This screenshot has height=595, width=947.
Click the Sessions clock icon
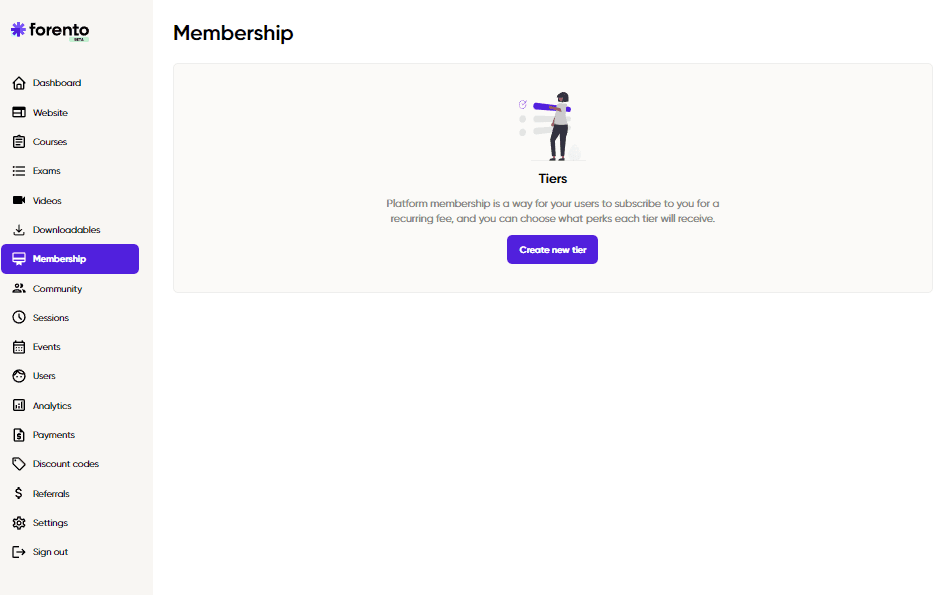pyautogui.click(x=19, y=317)
